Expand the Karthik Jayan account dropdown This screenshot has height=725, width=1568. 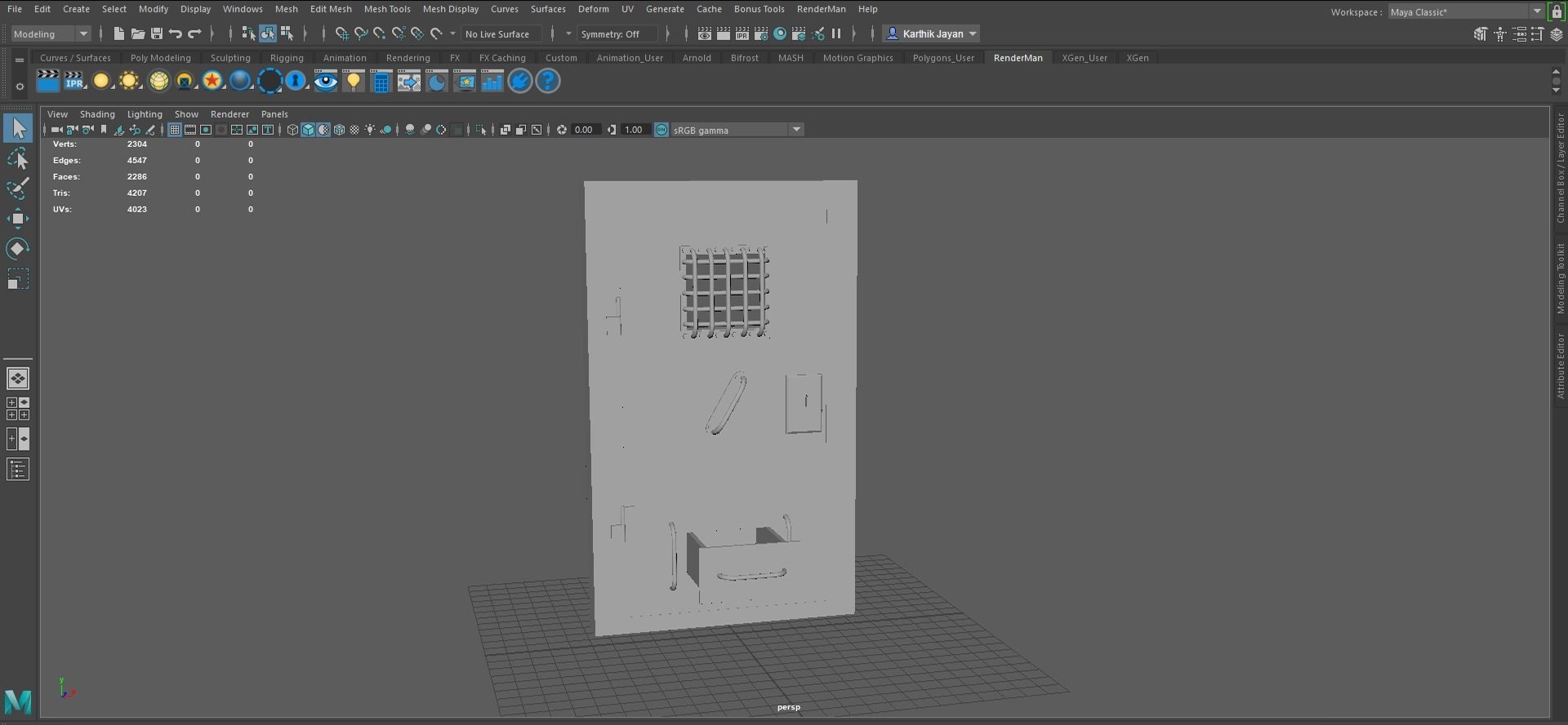pyautogui.click(x=931, y=33)
